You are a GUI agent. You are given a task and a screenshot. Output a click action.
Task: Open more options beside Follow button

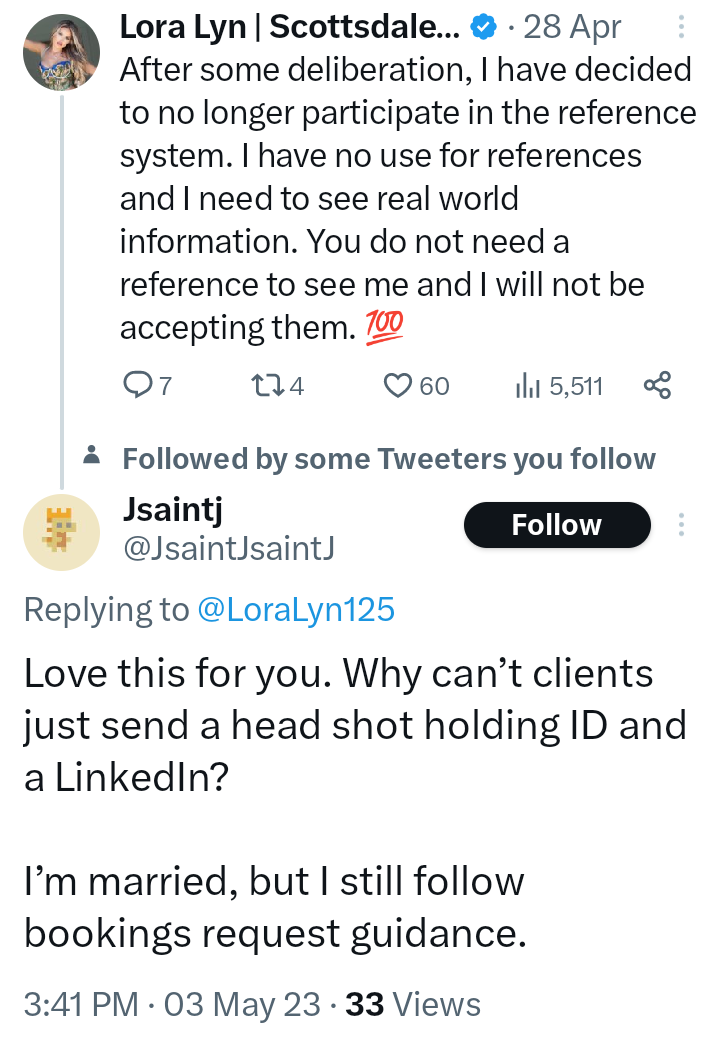click(682, 525)
